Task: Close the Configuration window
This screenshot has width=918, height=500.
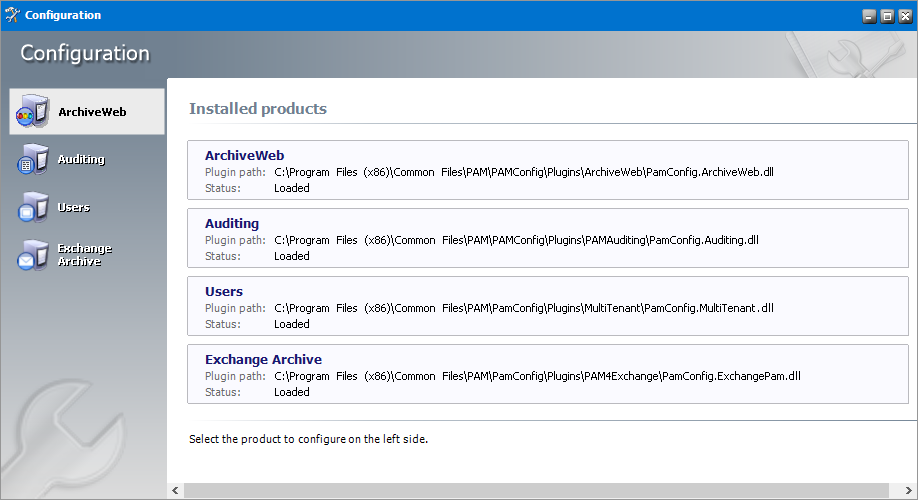Action: tap(903, 16)
